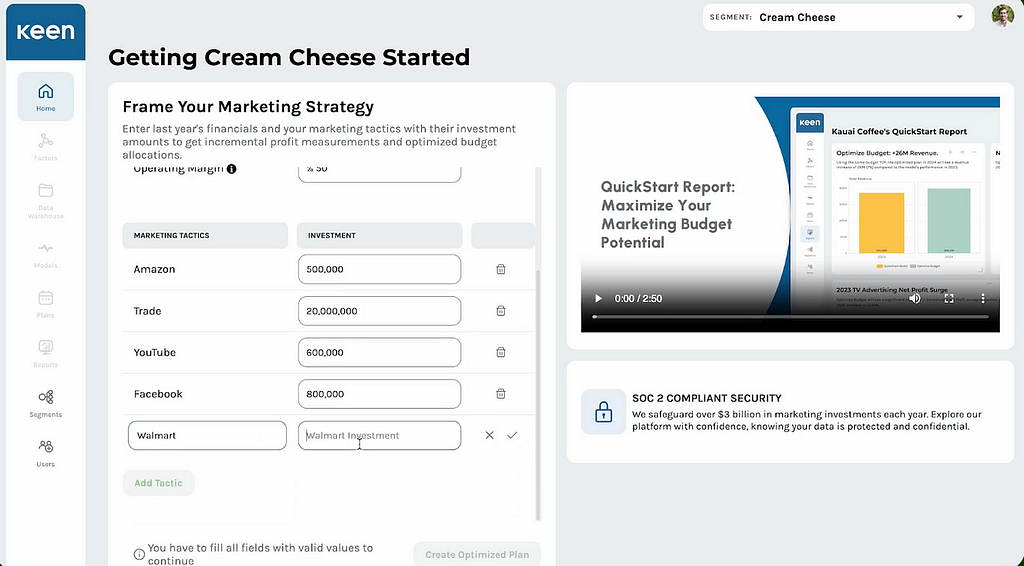Delete the Facebook tactic row
Viewport: 1024px width, 566px height.
[x=501, y=394]
